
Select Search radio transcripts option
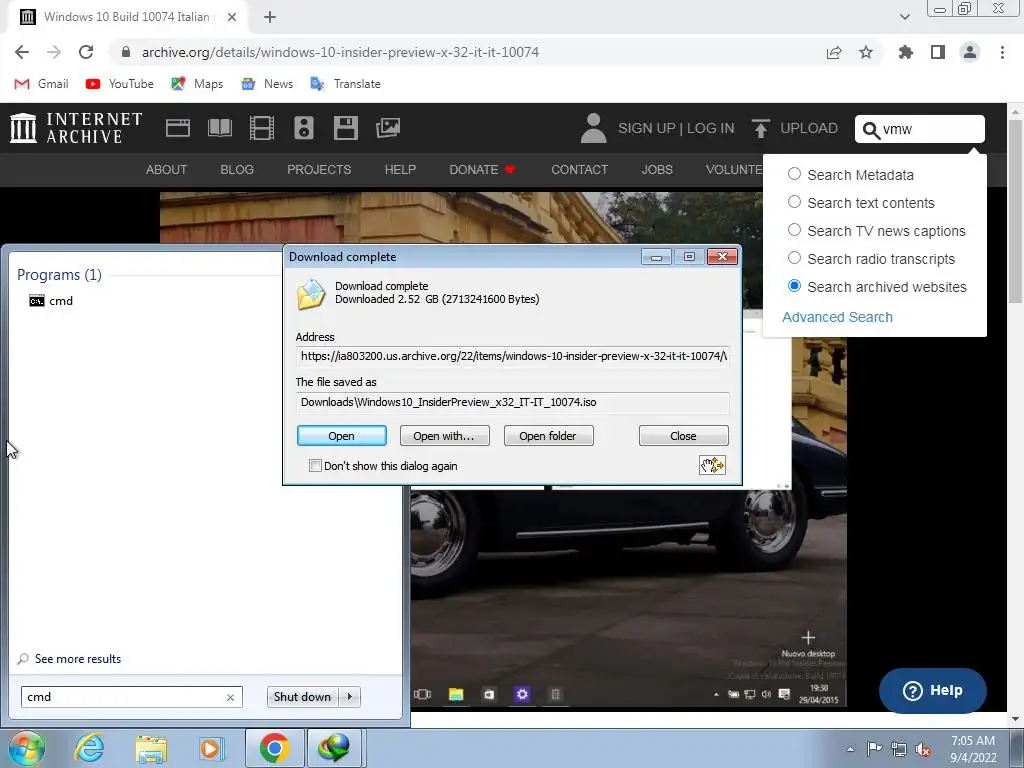(794, 258)
